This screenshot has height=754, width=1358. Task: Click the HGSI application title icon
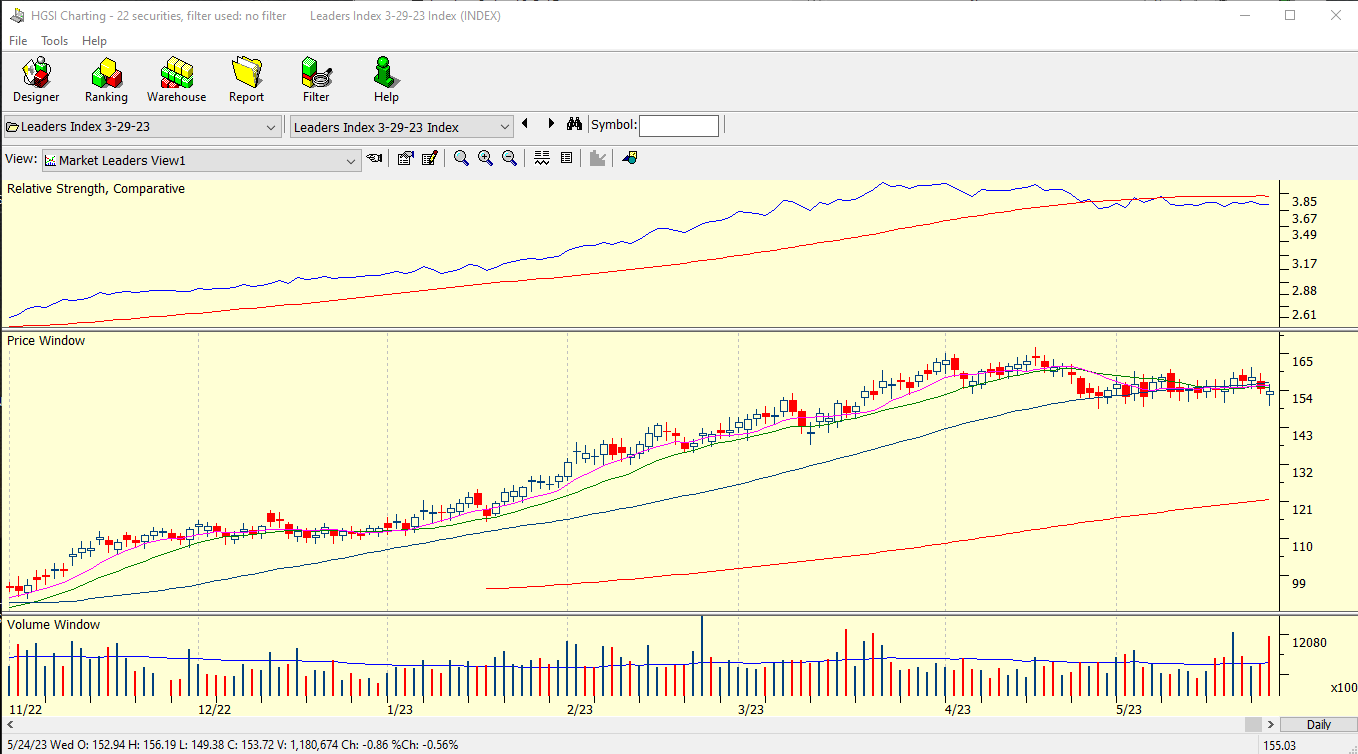coord(17,15)
